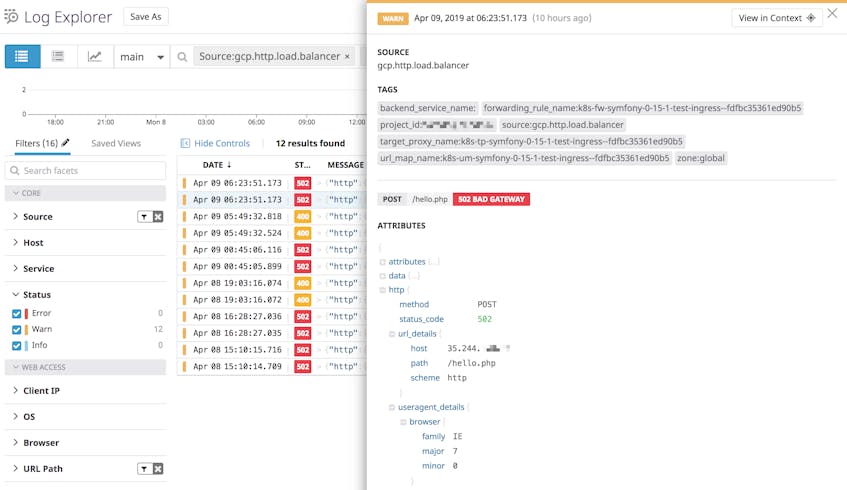Click the Hide Controls link
Screen dimensions: 847x490
(222, 143)
